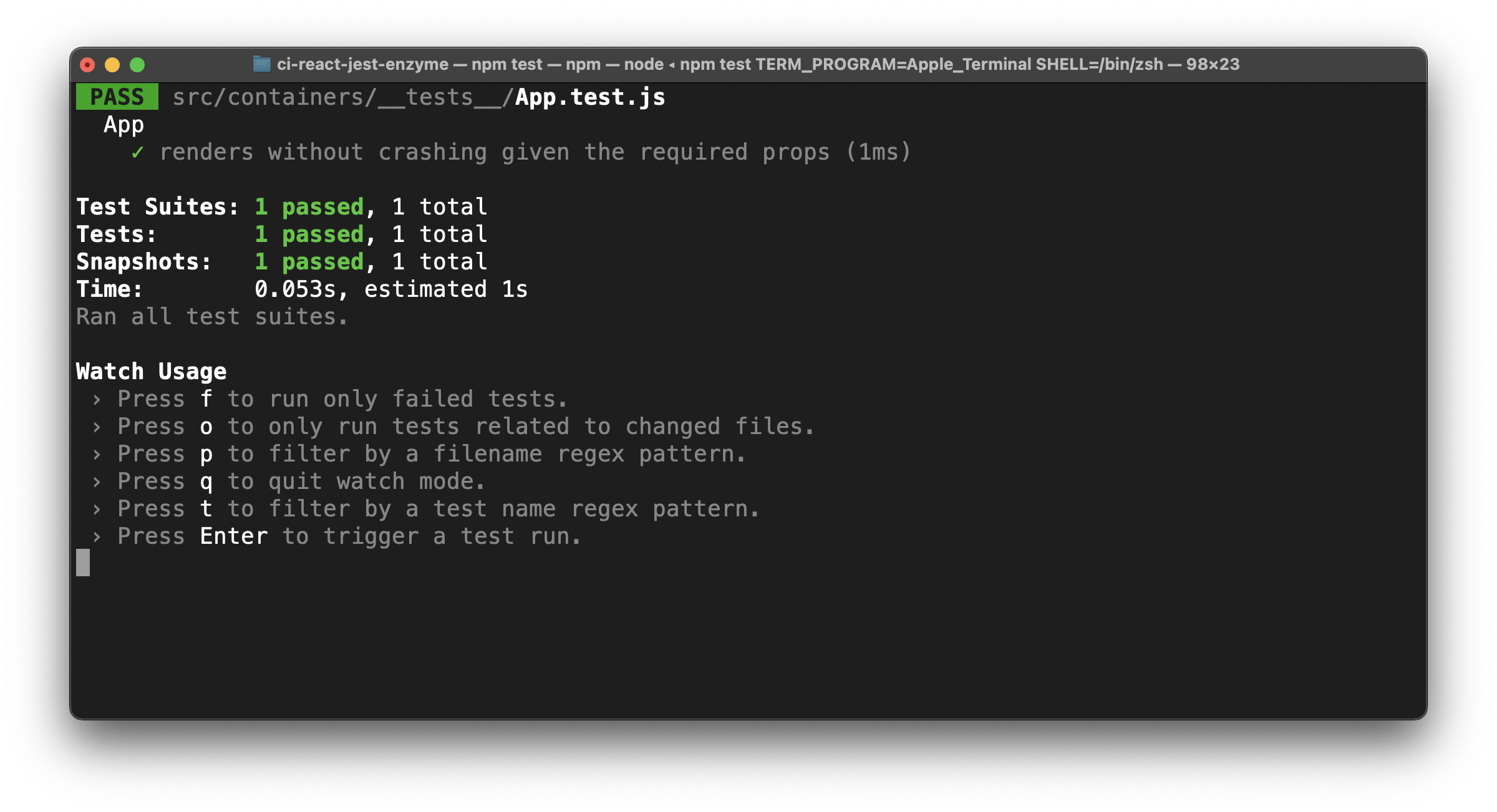Select the 'Watch Usage' header
Viewport: 1497px width, 812px height.
[150, 371]
